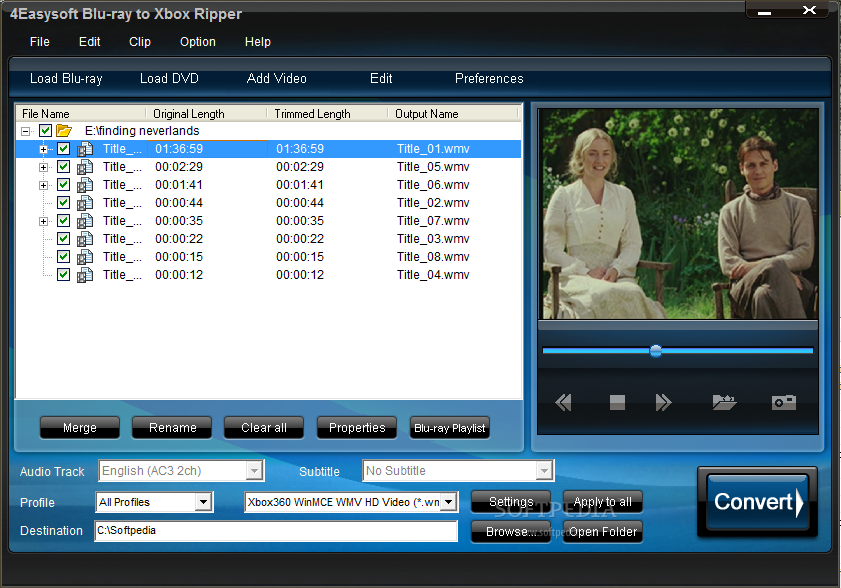Viewport: 841px width, 588px height.
Task: Click the open folder icon beside E:\finding neverlands
Action: 64,130
